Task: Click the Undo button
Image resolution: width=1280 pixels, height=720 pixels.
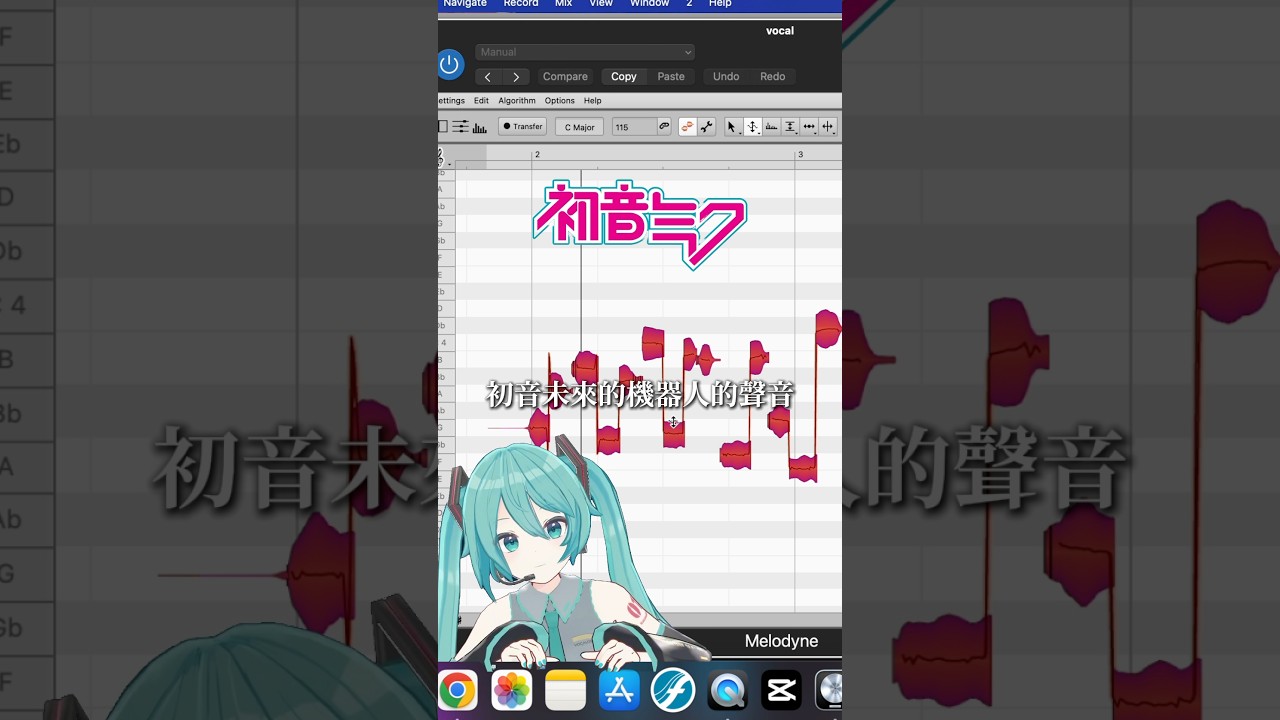Action: (726, 76)
